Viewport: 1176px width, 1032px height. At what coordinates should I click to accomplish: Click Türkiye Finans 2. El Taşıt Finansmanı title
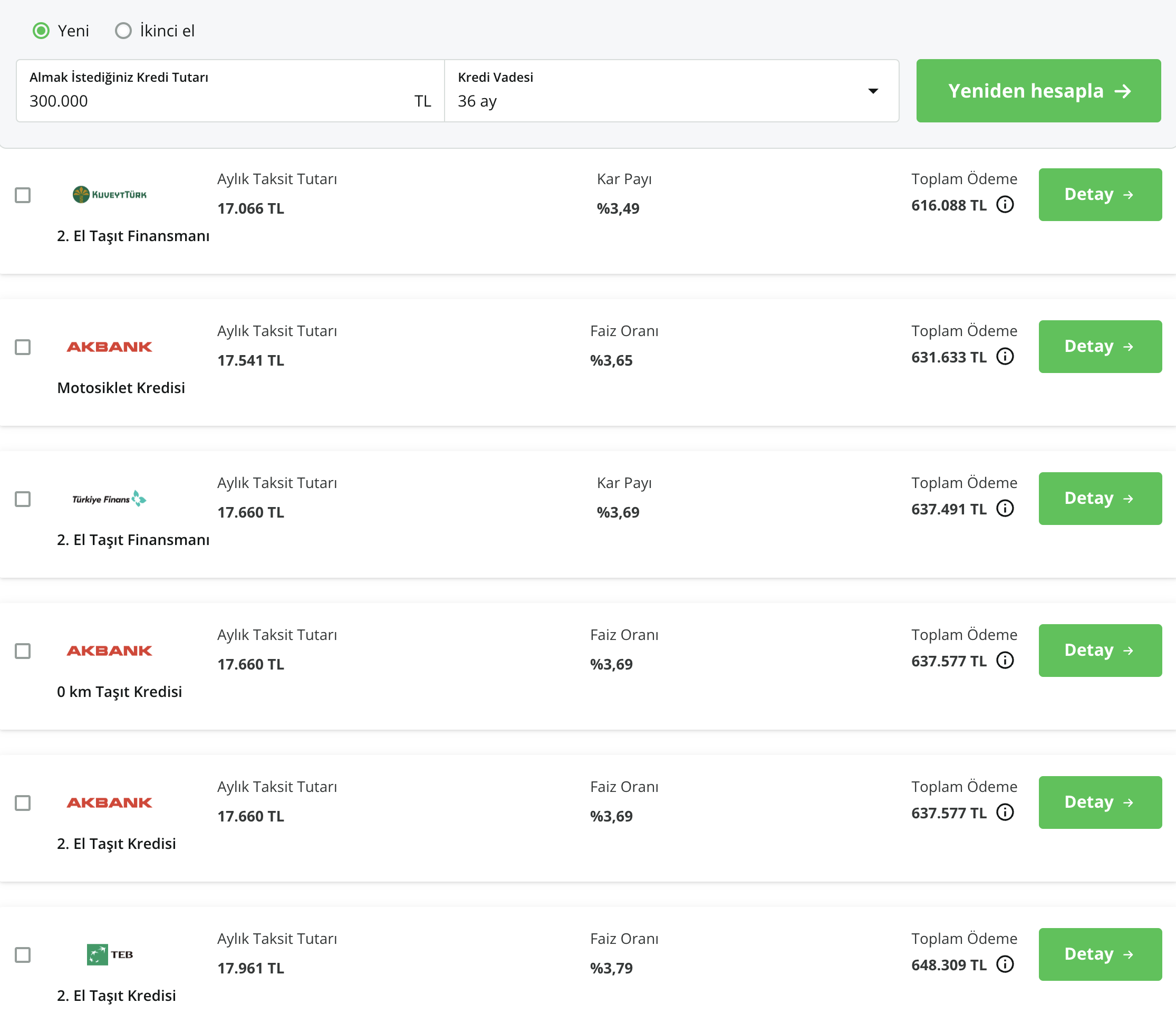[x=133, y=540]
